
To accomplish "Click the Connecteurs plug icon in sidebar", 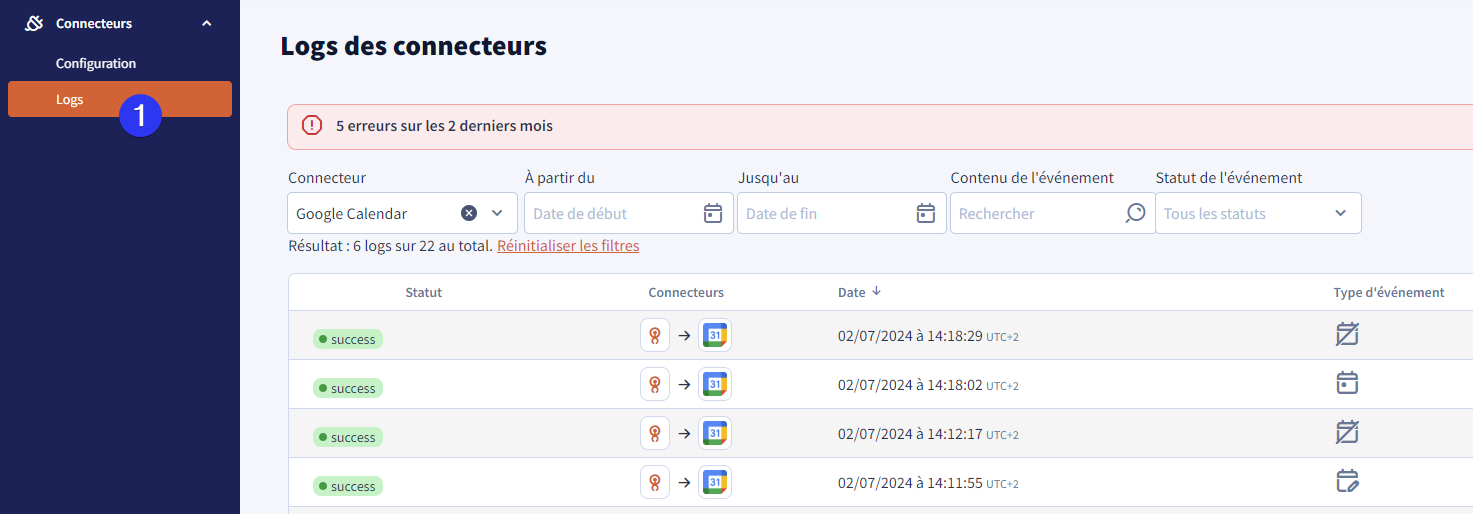I will 34,23.
